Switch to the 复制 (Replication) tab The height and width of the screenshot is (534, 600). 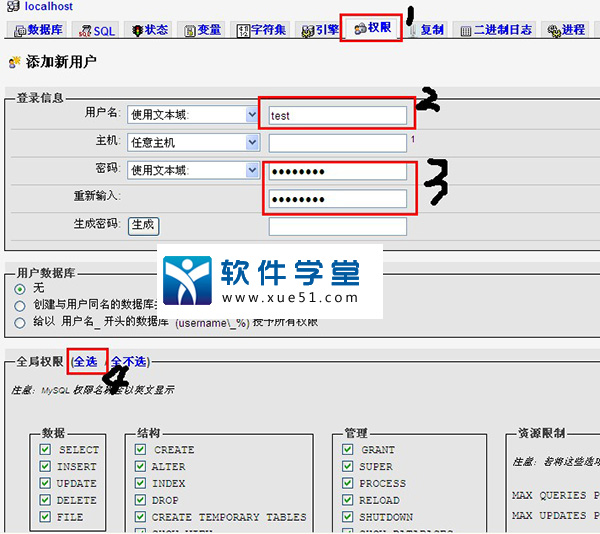424,31
